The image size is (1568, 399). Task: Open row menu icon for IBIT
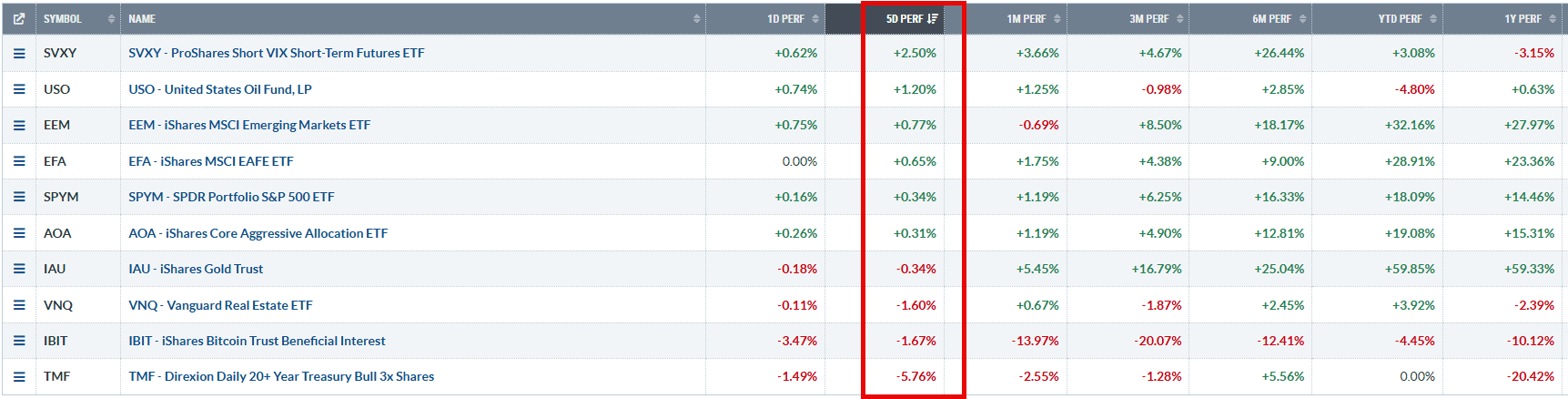coord(19,341)
